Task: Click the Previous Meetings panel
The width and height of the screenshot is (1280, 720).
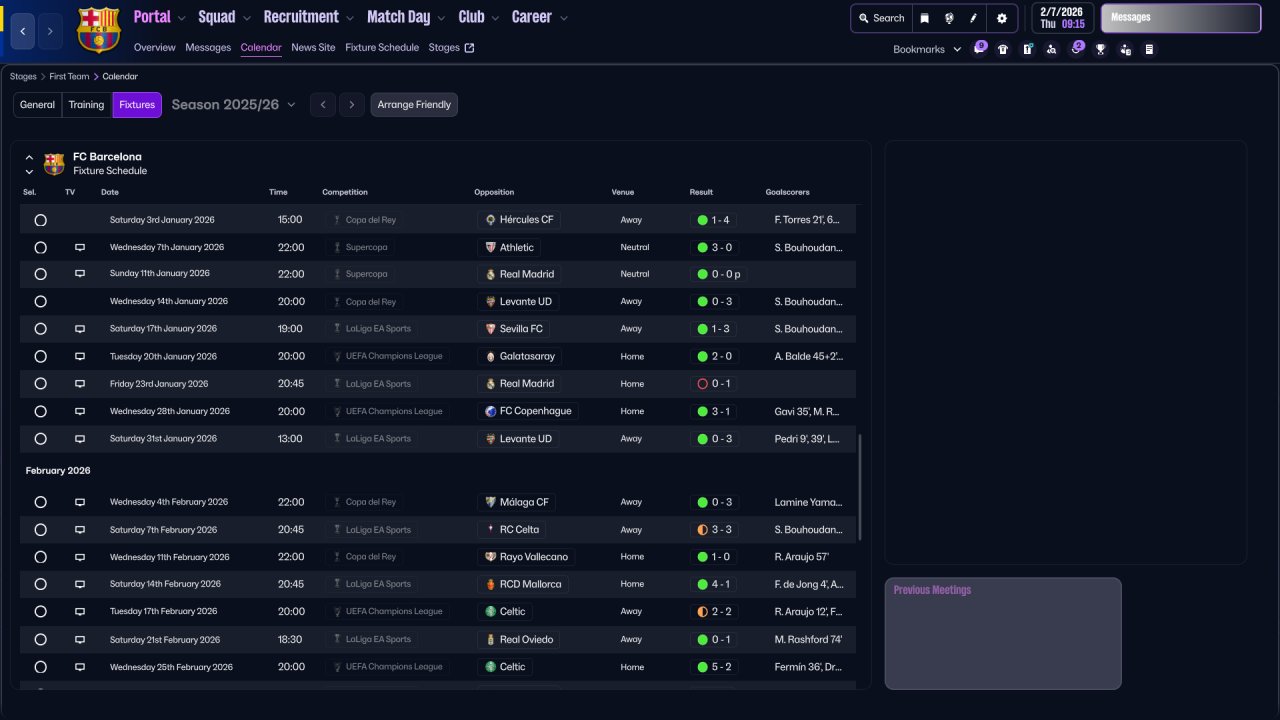Action: [x=1003, y=633]
